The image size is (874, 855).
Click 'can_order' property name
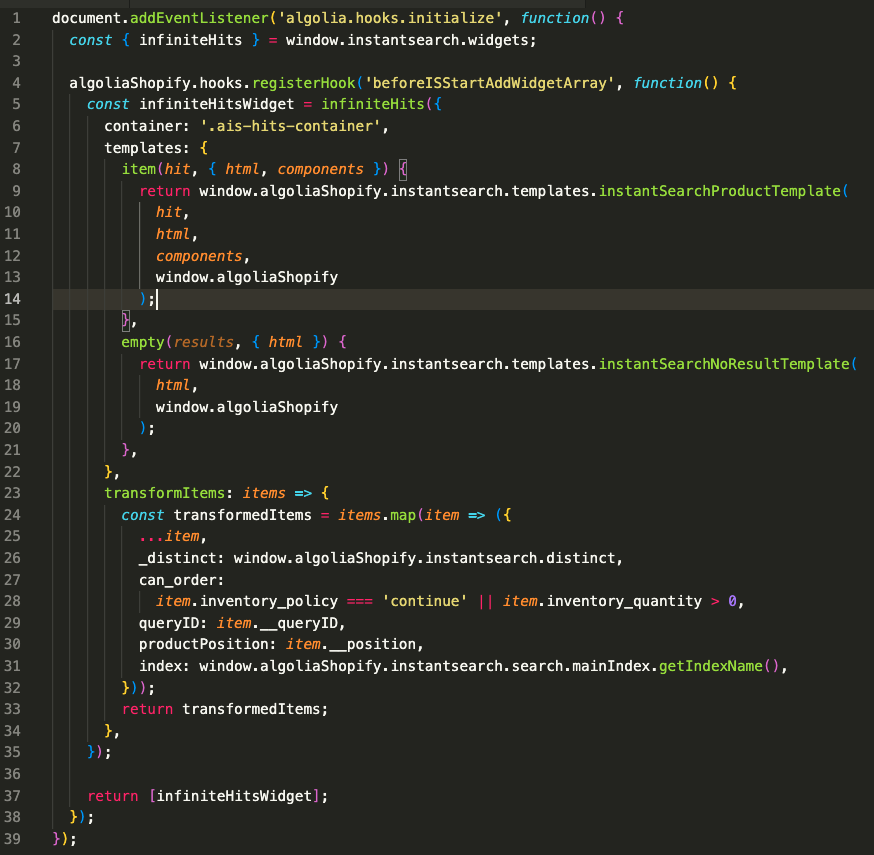pyautogui.click(x=180, y=579)
